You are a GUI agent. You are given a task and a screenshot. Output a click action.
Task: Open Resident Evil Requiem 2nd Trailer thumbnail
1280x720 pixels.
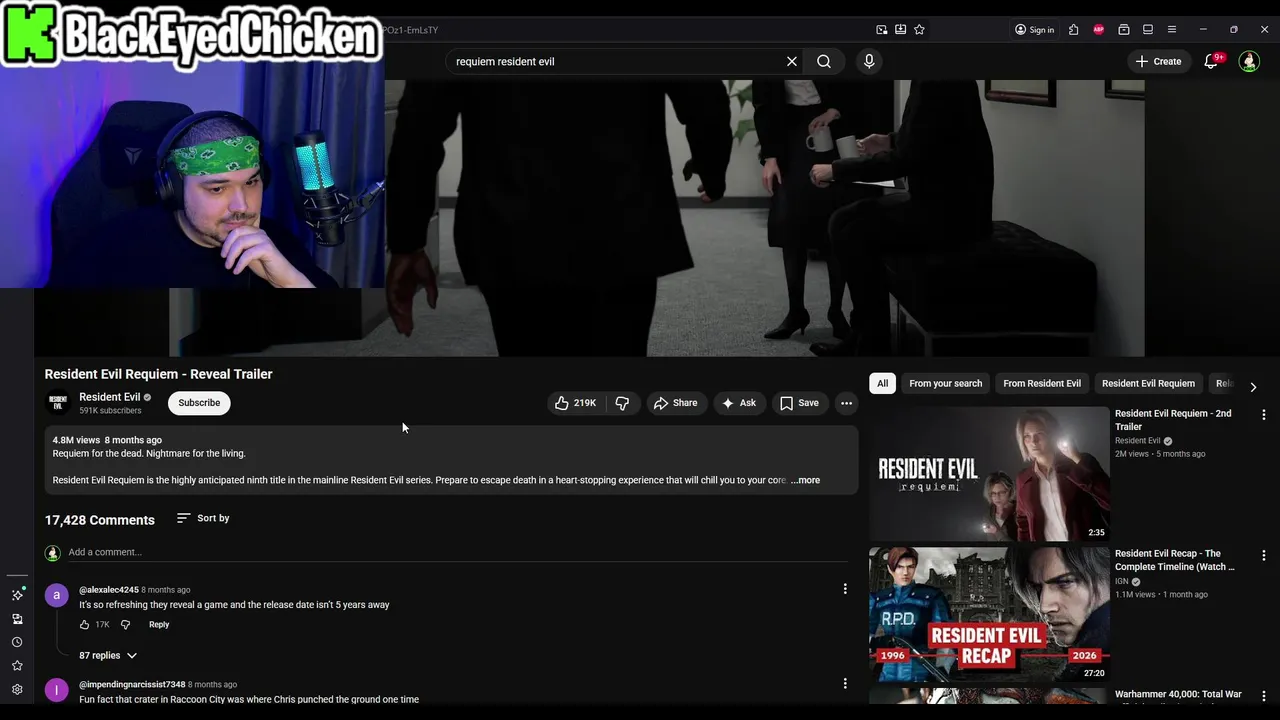(989, 473)
